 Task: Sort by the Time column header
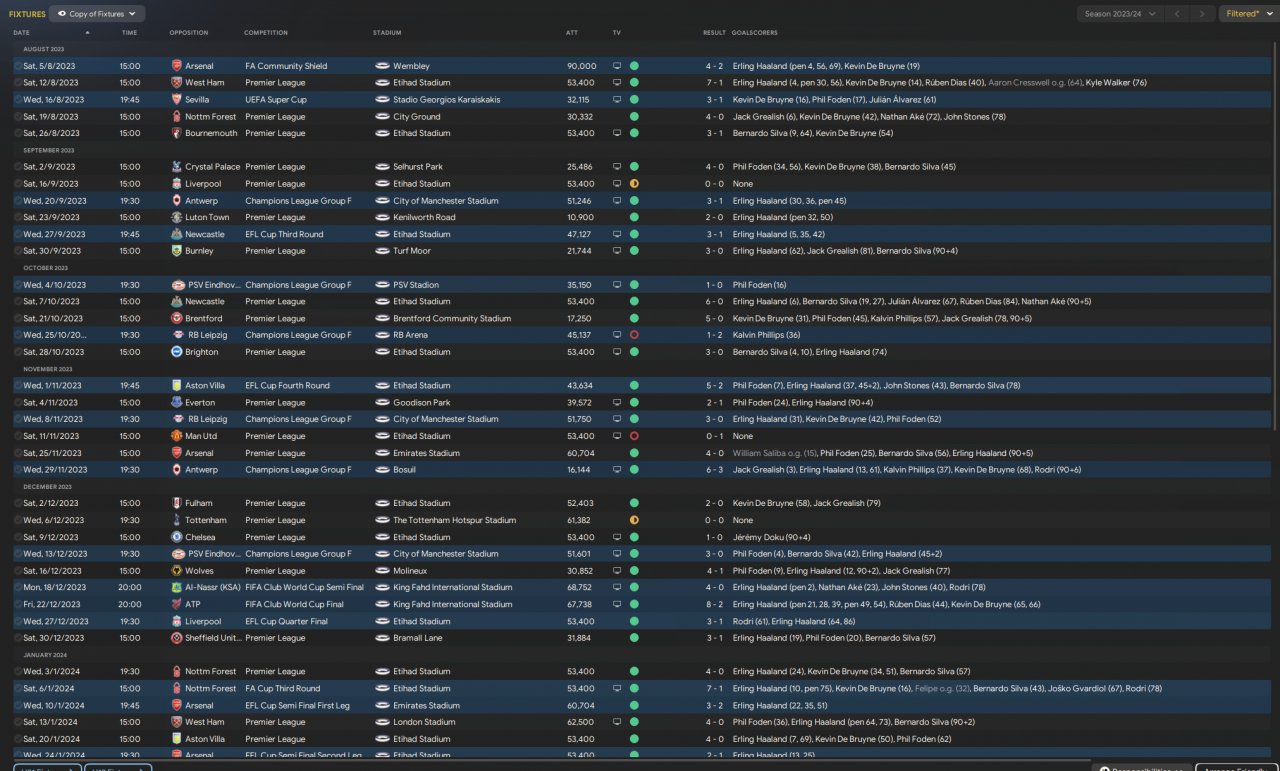pyautogui.click(x=130, y=33)
